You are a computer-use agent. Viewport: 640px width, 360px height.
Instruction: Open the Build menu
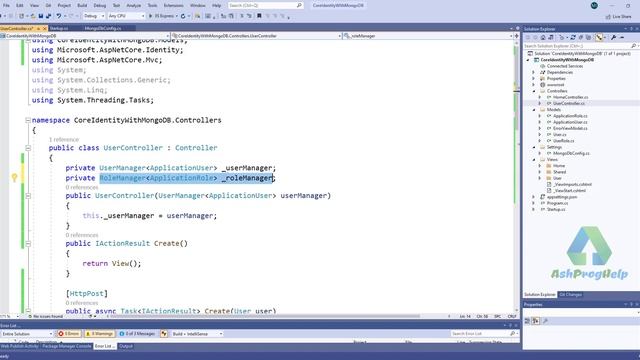82,5
